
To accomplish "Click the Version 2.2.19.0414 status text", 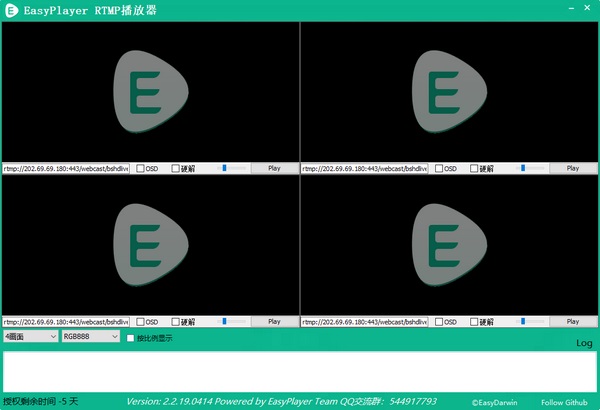I will click(x=281, y=402).
